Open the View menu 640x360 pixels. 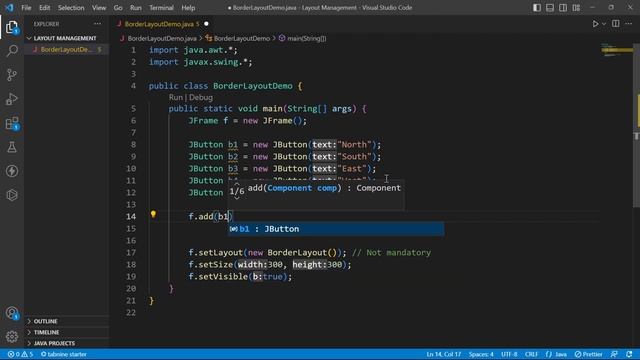click(99, 8)
